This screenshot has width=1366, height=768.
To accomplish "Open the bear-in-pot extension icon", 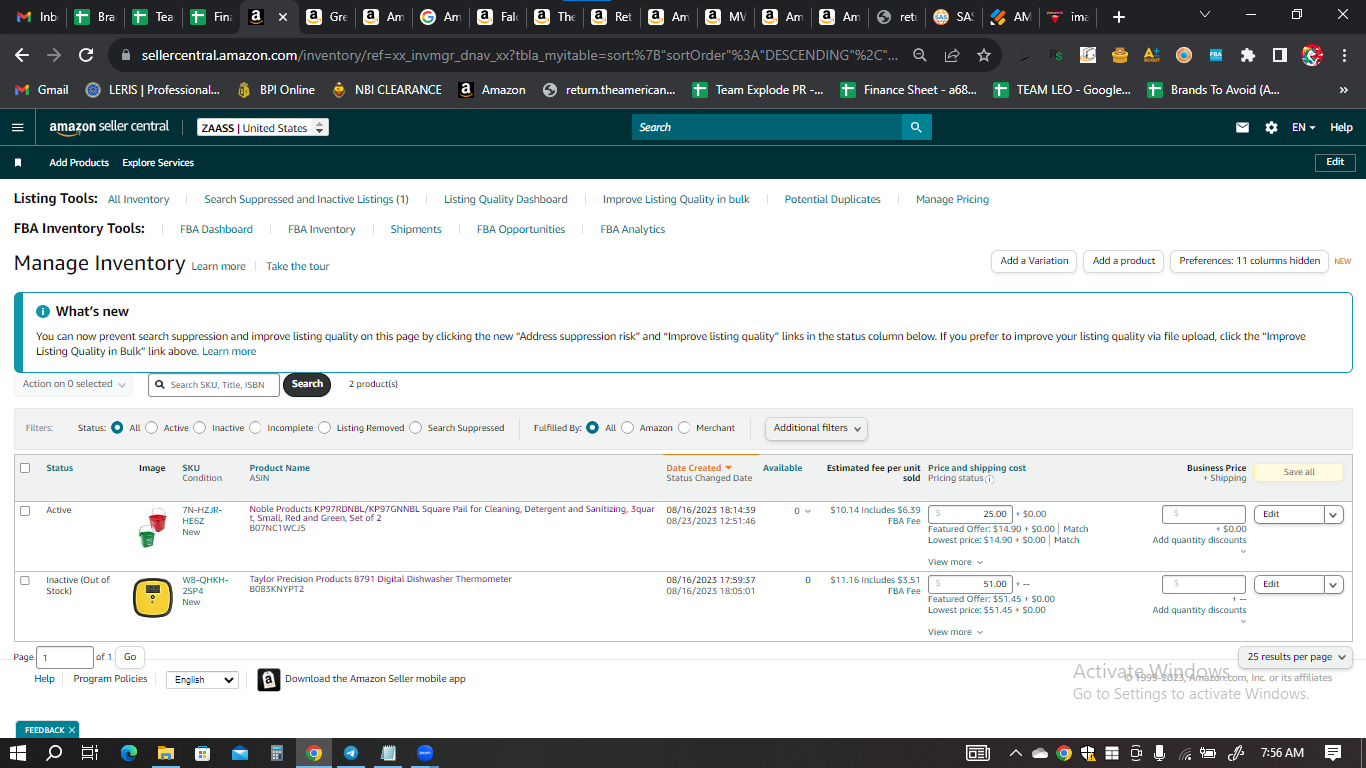I will [x=1120, y=55].
